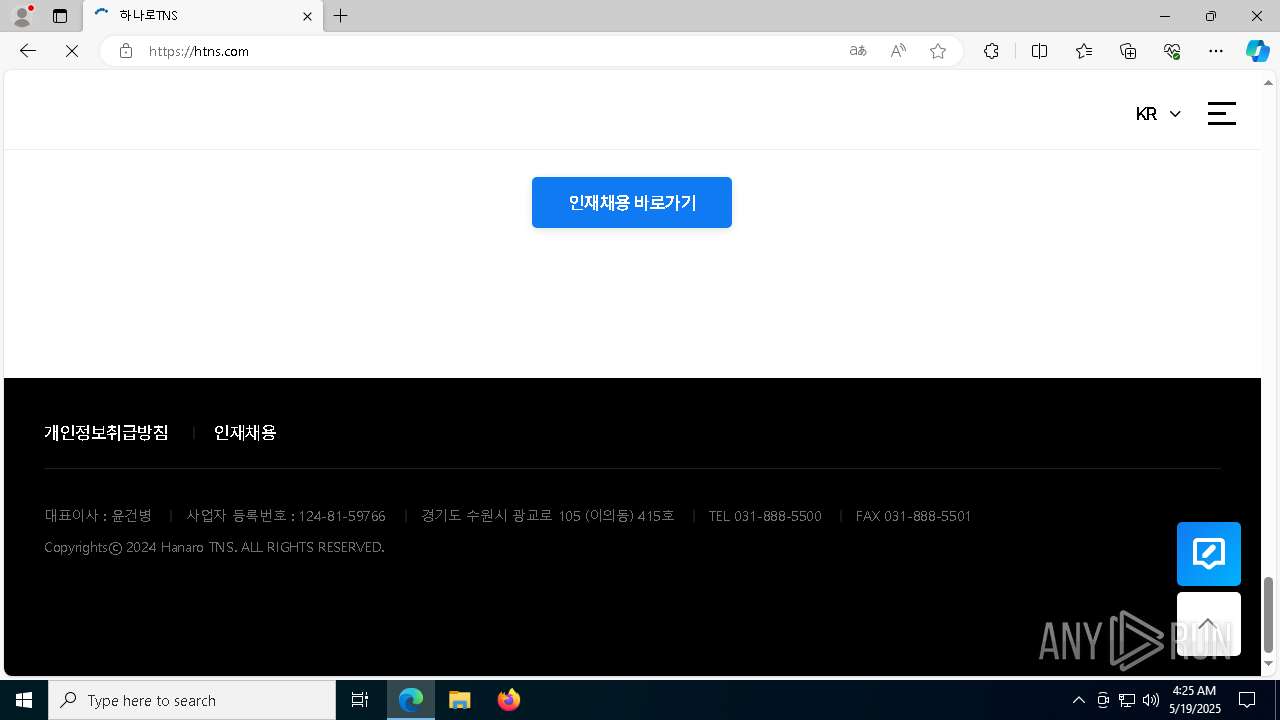Click the TEL 031-888-5500 text

[765, 516]
